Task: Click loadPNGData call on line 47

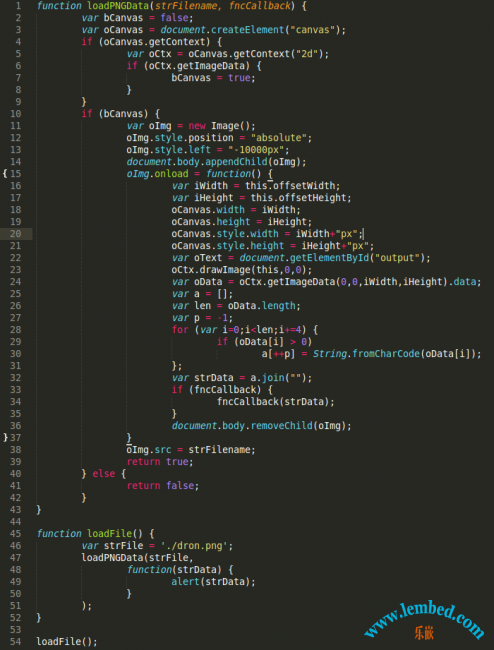Action: click(x=114, y=558)
